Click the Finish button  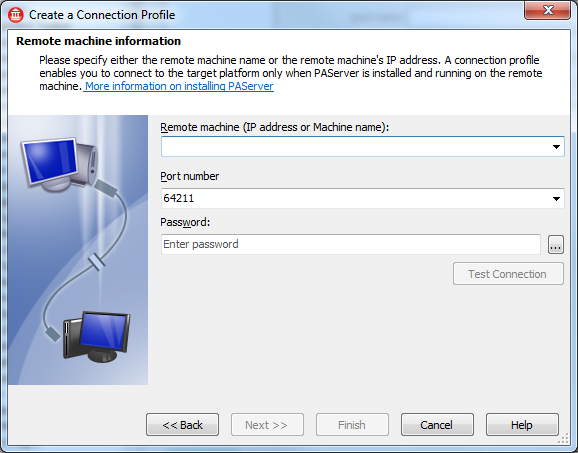[x=352, y=425]
